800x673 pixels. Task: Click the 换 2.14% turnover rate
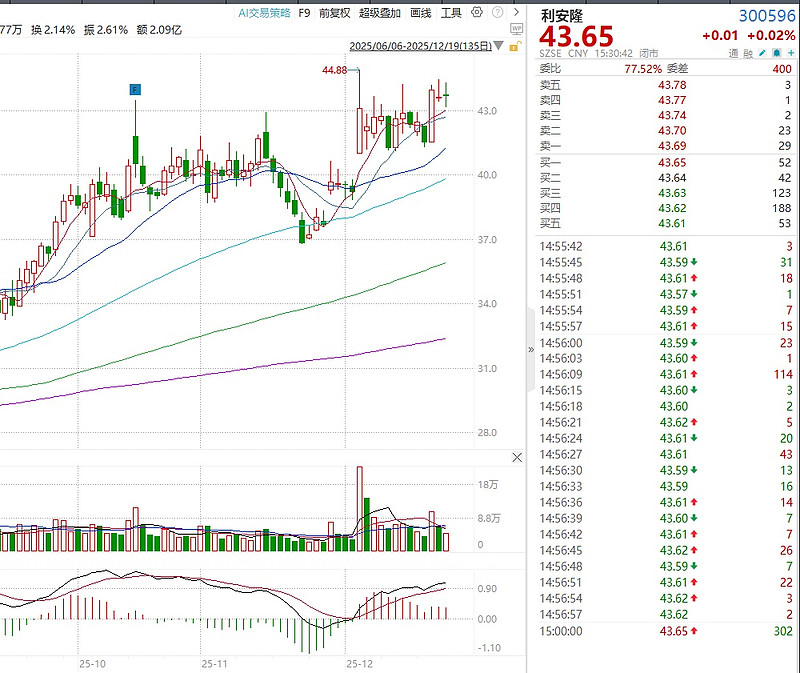pyautogui.click(x=53, y=30)
